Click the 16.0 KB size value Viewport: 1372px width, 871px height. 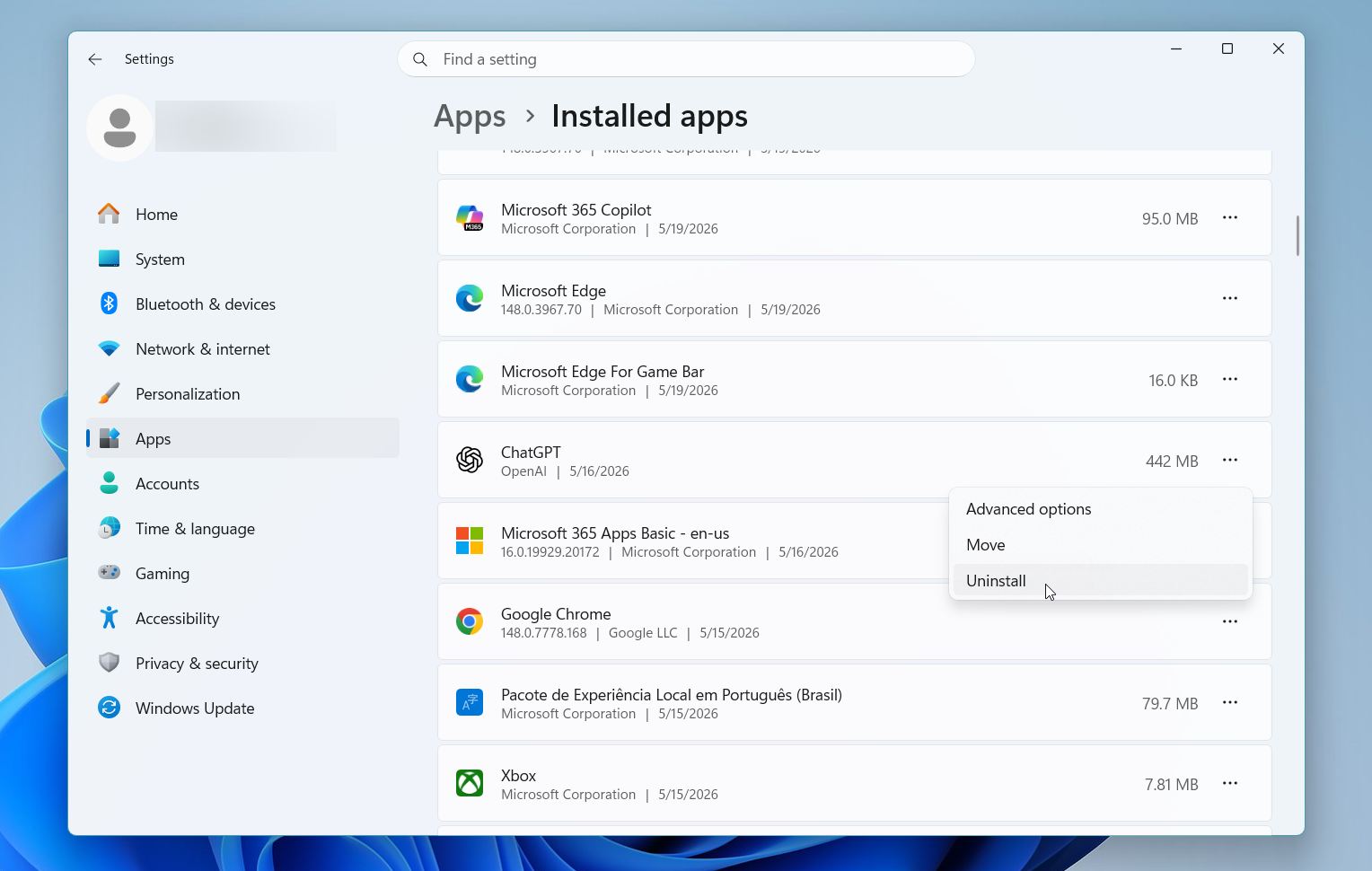[x=1174, y=380]
